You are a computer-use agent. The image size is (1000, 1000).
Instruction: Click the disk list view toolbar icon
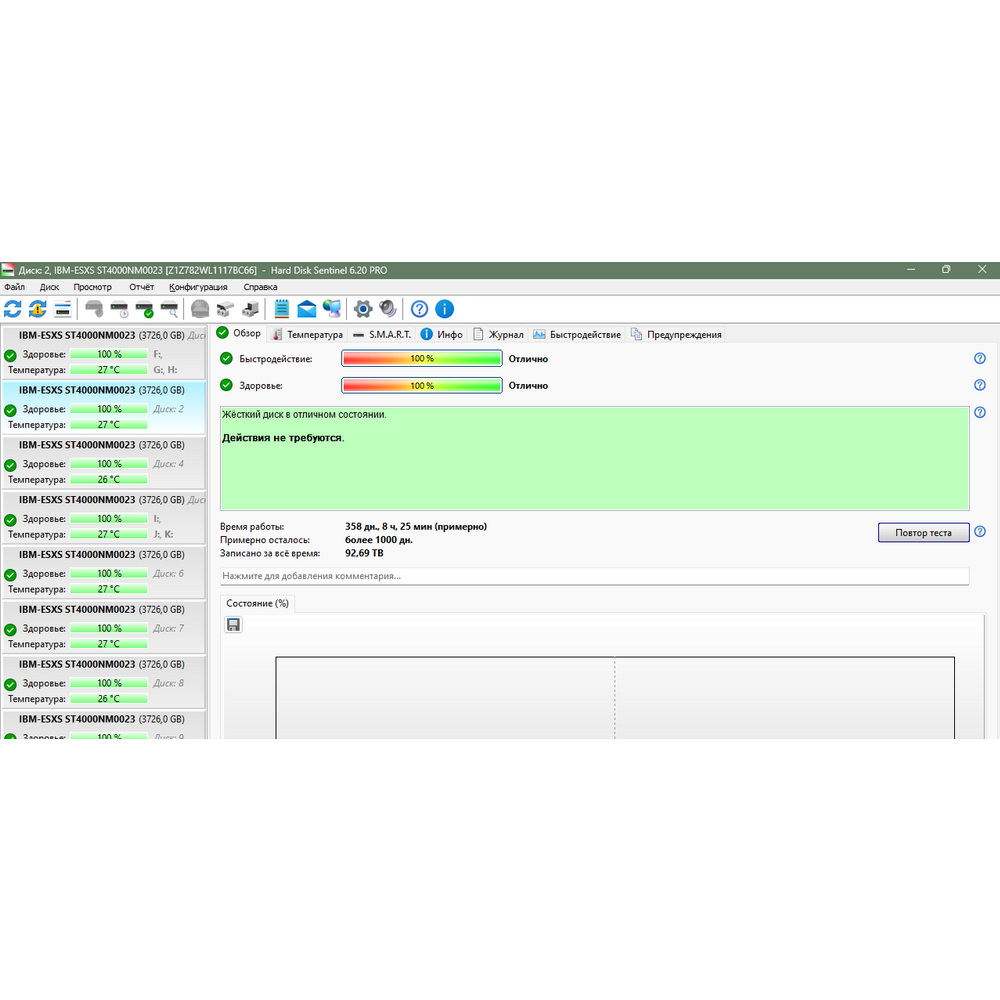tap(62, 309)
